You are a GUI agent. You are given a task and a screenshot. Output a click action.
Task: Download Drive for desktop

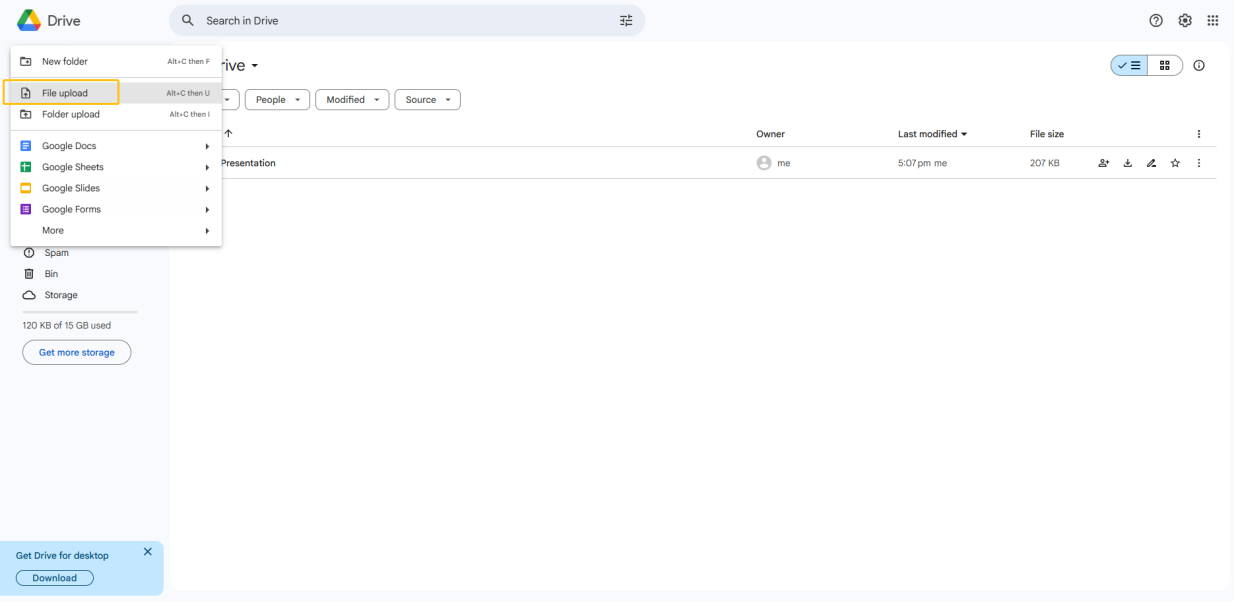pos(54,577)
